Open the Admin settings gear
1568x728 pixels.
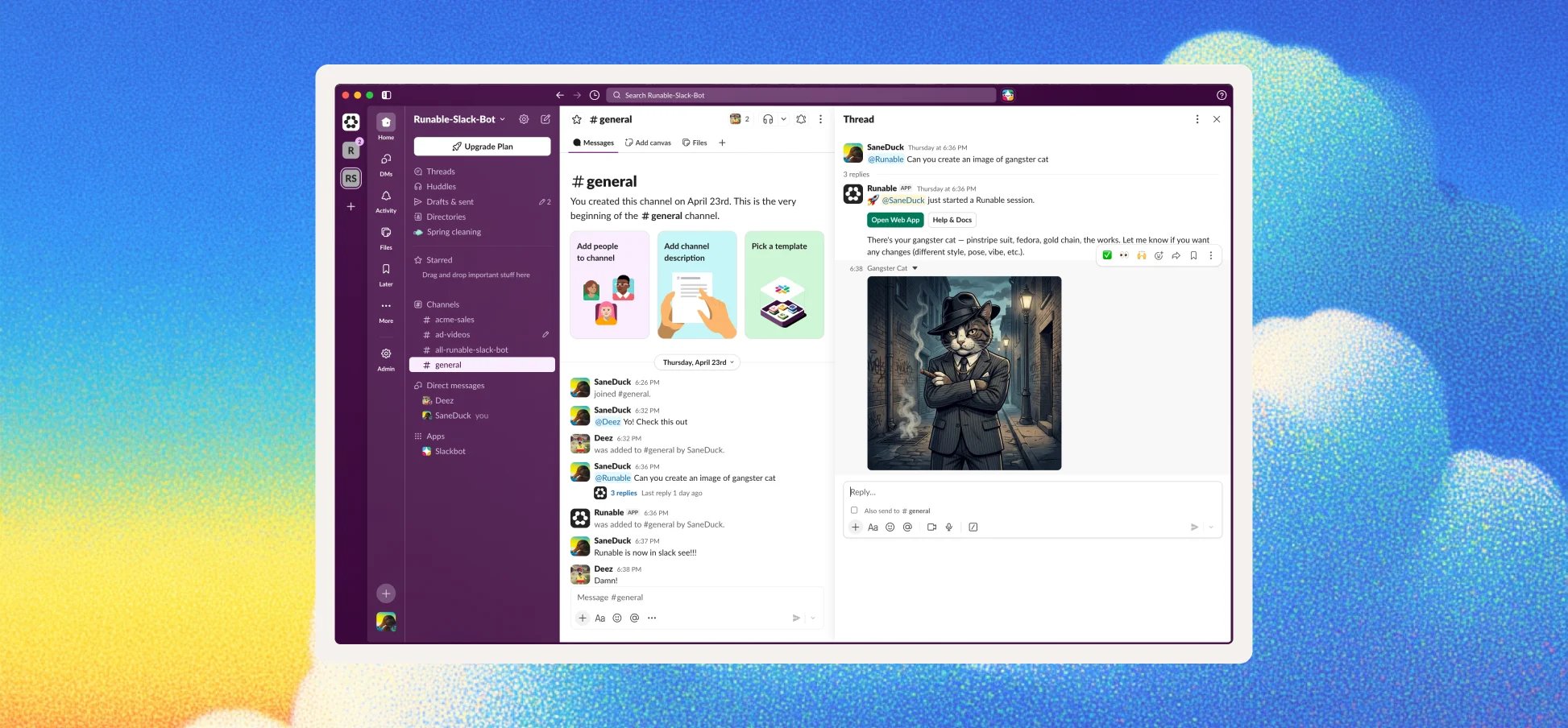point(386,359)
